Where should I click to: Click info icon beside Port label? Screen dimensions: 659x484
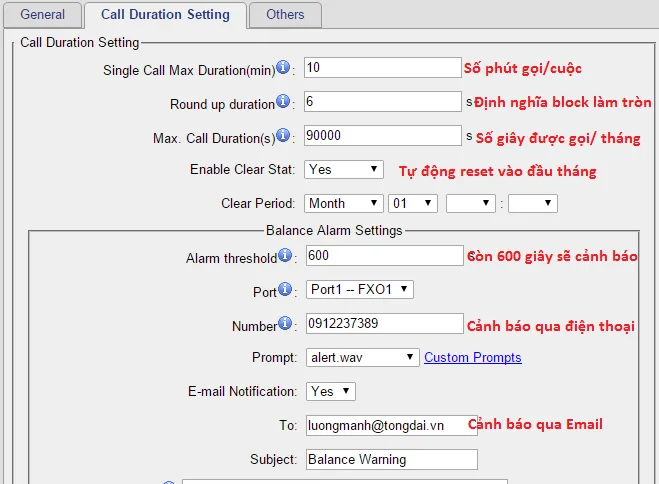287,290
